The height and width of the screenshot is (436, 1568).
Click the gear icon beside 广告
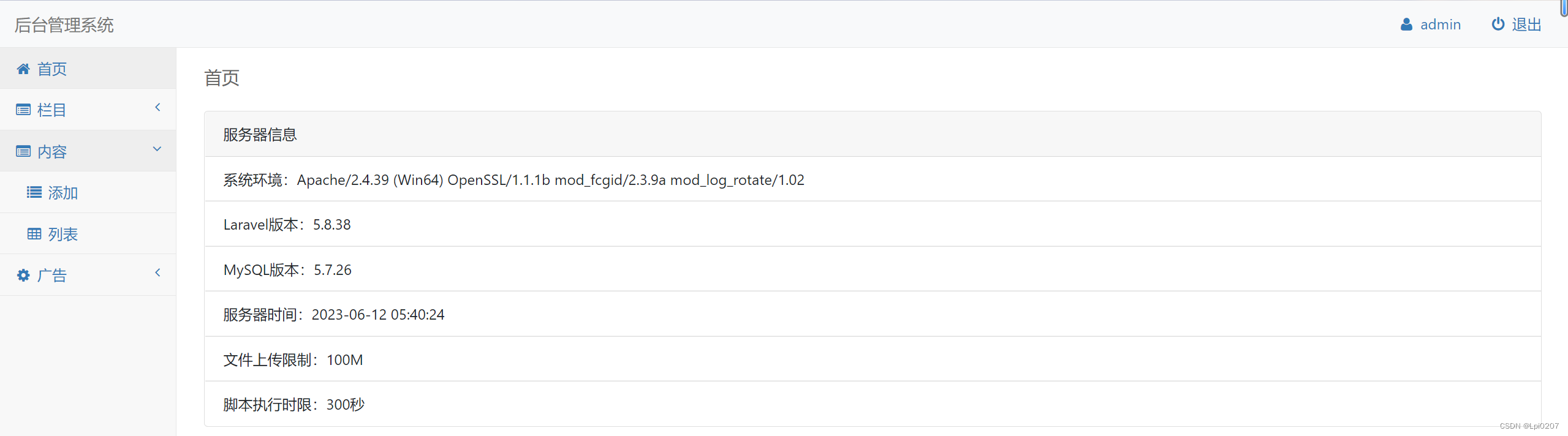click(x=23, y=275)
